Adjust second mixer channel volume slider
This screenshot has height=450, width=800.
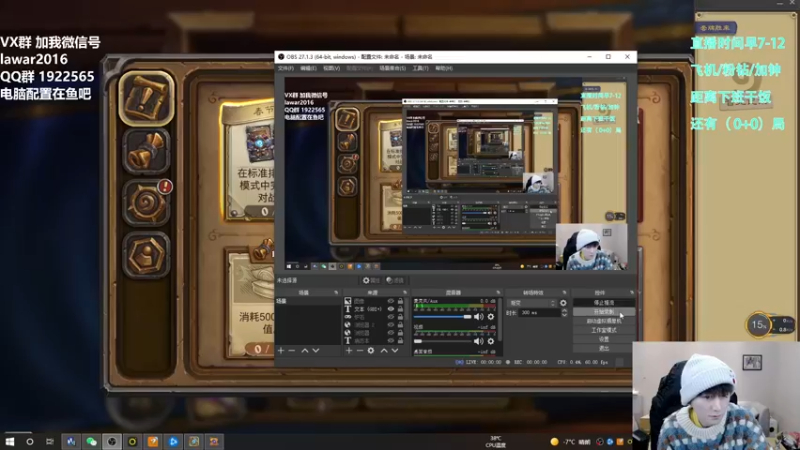coord(443,341)
